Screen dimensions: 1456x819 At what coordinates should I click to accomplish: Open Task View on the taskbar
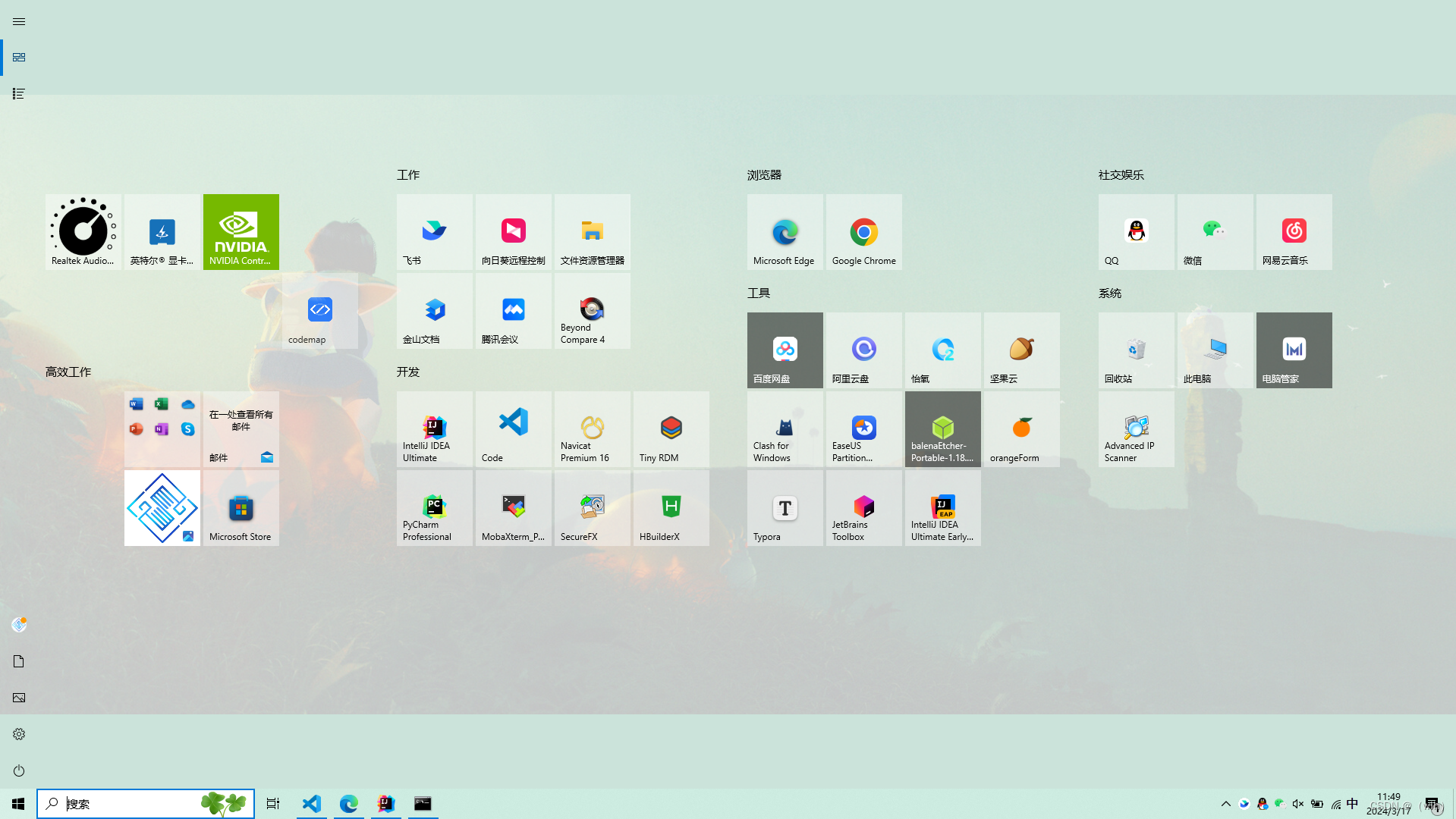[x=273, y=804]
